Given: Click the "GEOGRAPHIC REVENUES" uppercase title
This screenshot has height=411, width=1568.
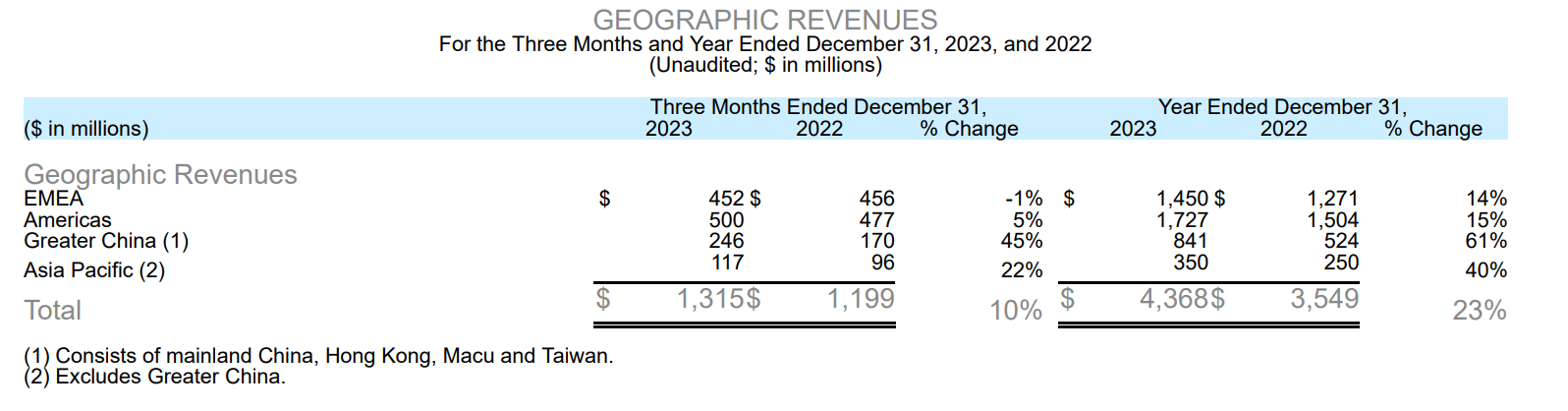Looking at the screenshot, I should click(x=764, y=20).
